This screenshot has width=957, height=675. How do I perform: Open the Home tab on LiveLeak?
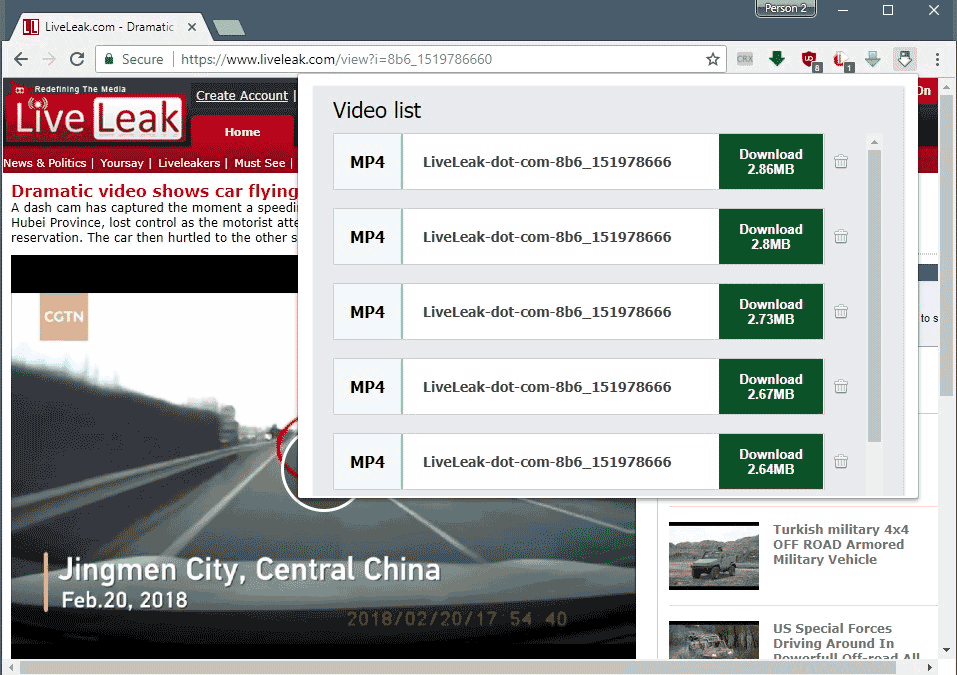[x=242, y=132]
